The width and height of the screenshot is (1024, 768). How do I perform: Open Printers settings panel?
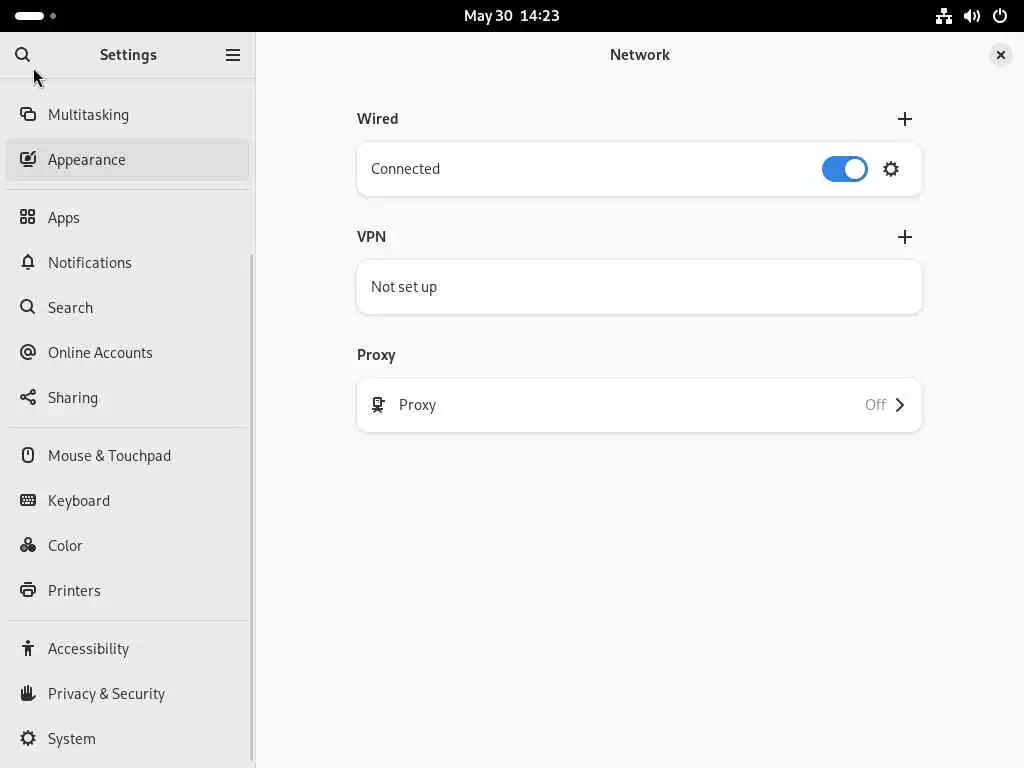pyautogui.click(x=128, y=590)
